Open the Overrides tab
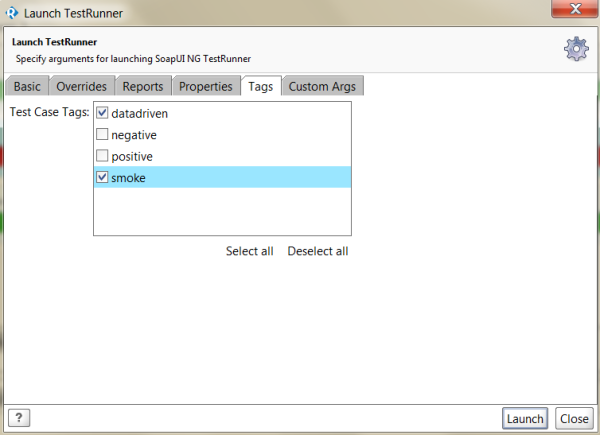 [82, 86]
